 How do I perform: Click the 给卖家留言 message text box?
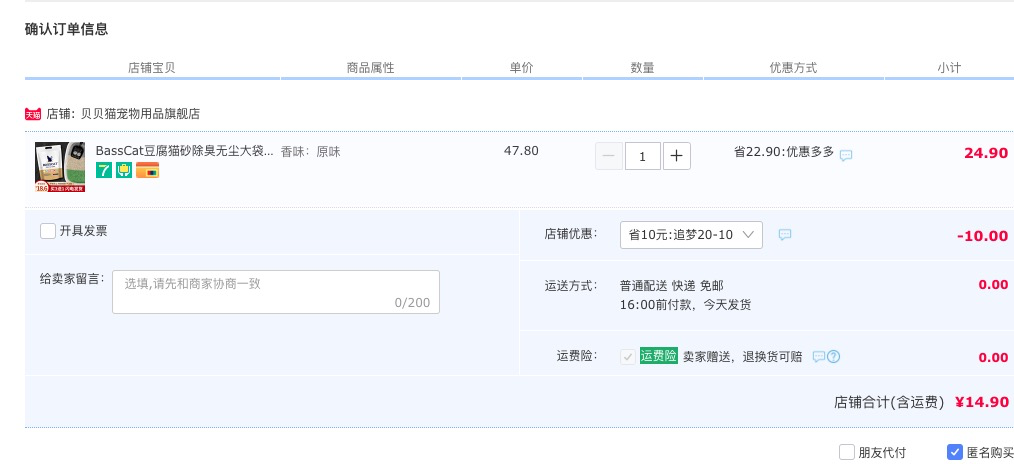coord(276,292)
